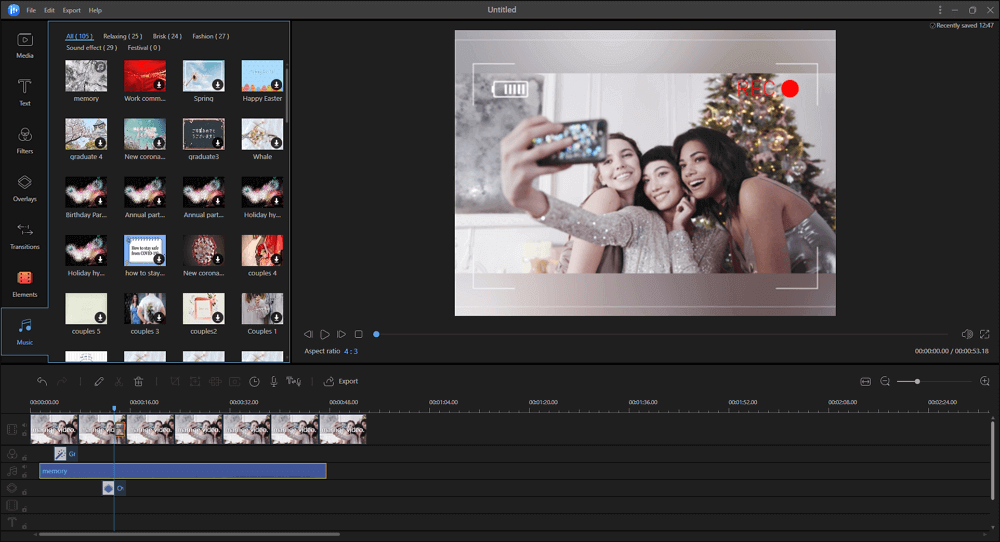This screenshot has width=1000, height=542.
Task: Click the Text sidebar icon
Action: point(25,92)
